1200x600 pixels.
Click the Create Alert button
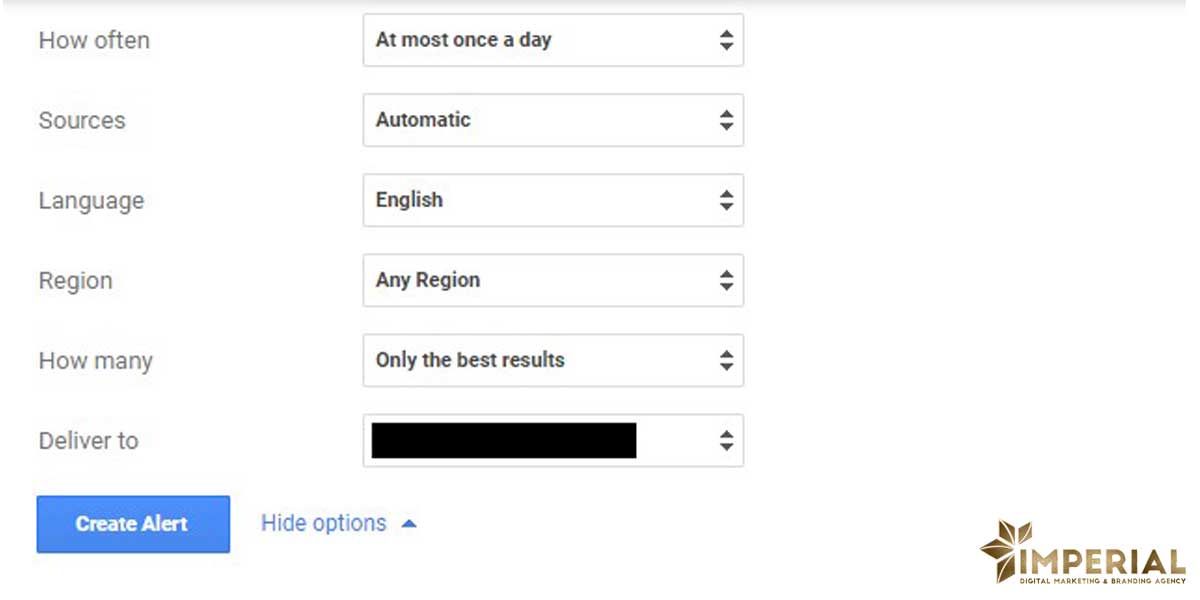point(133,524)
